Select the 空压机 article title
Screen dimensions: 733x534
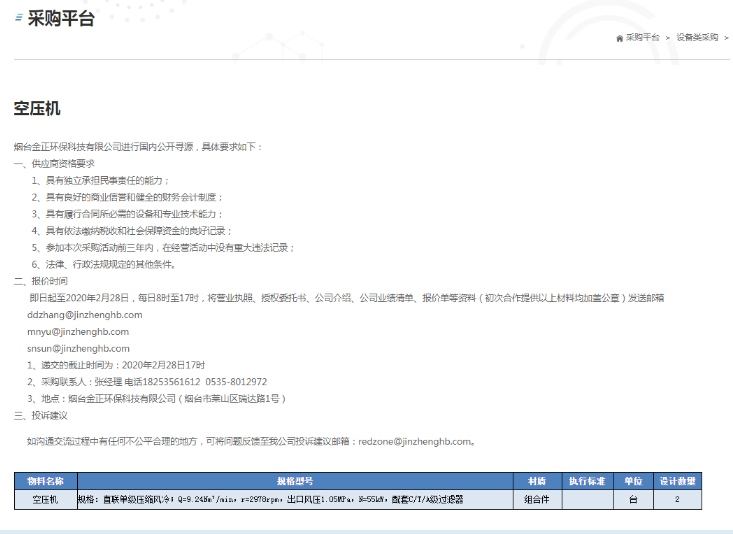coord(37,108)
